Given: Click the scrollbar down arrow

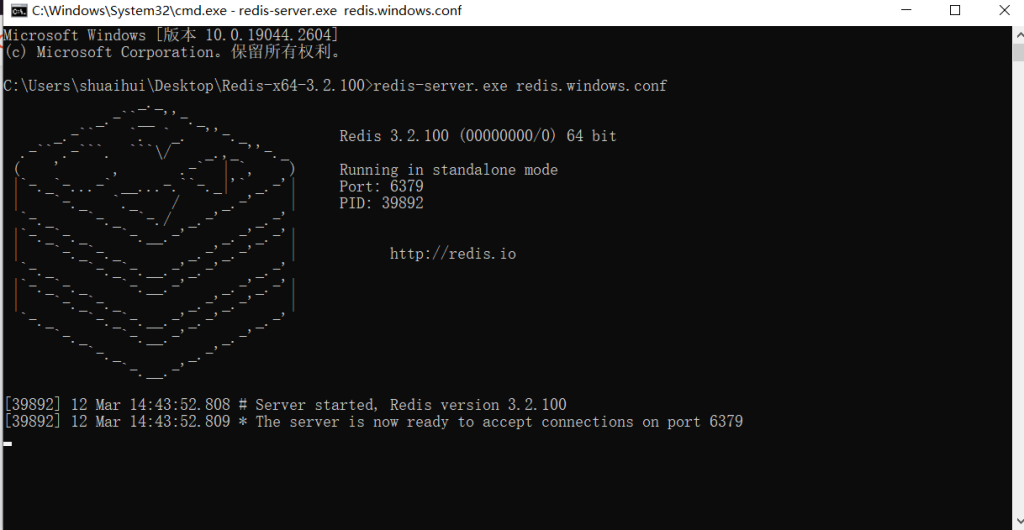Looking at the screenshot, I should (x=1014, y=522).
